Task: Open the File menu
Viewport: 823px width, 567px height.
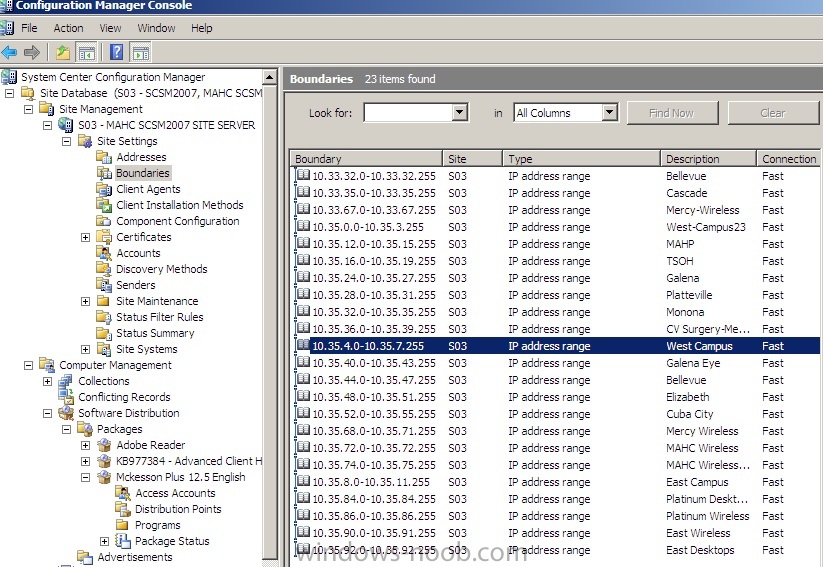Action: click(29, 28)
